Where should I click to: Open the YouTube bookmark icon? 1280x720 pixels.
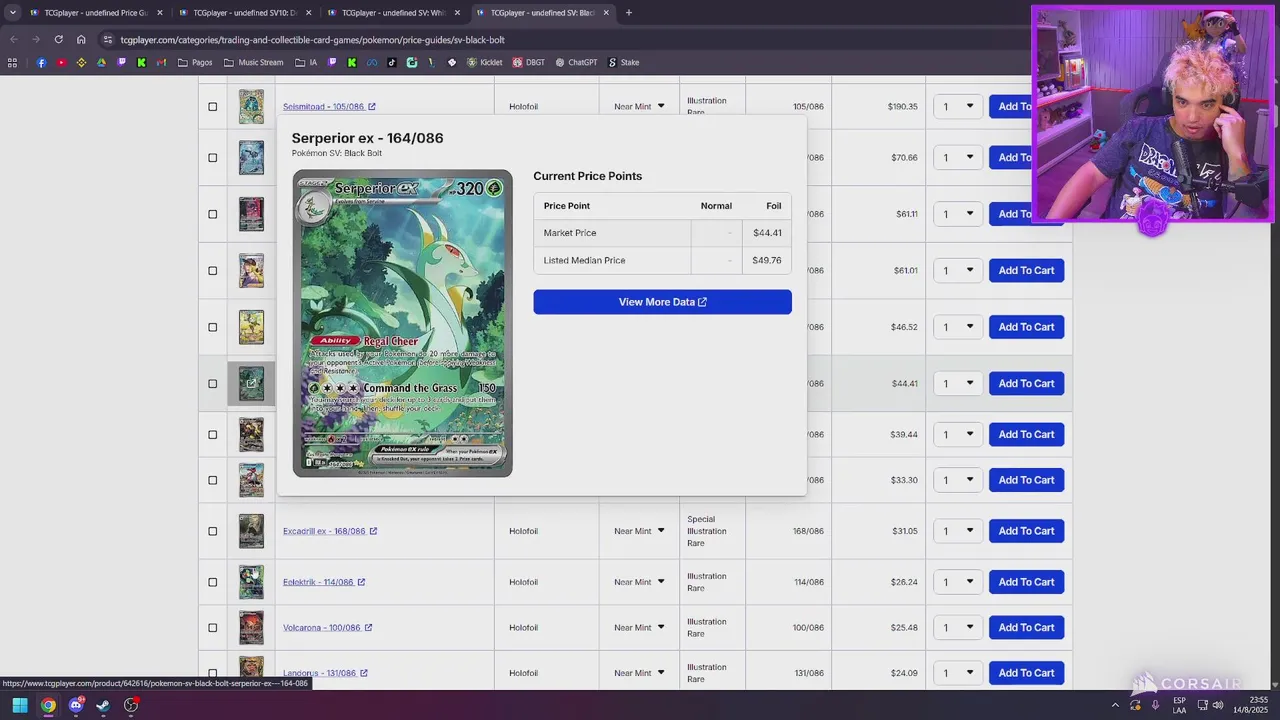[x=61, y=62]
